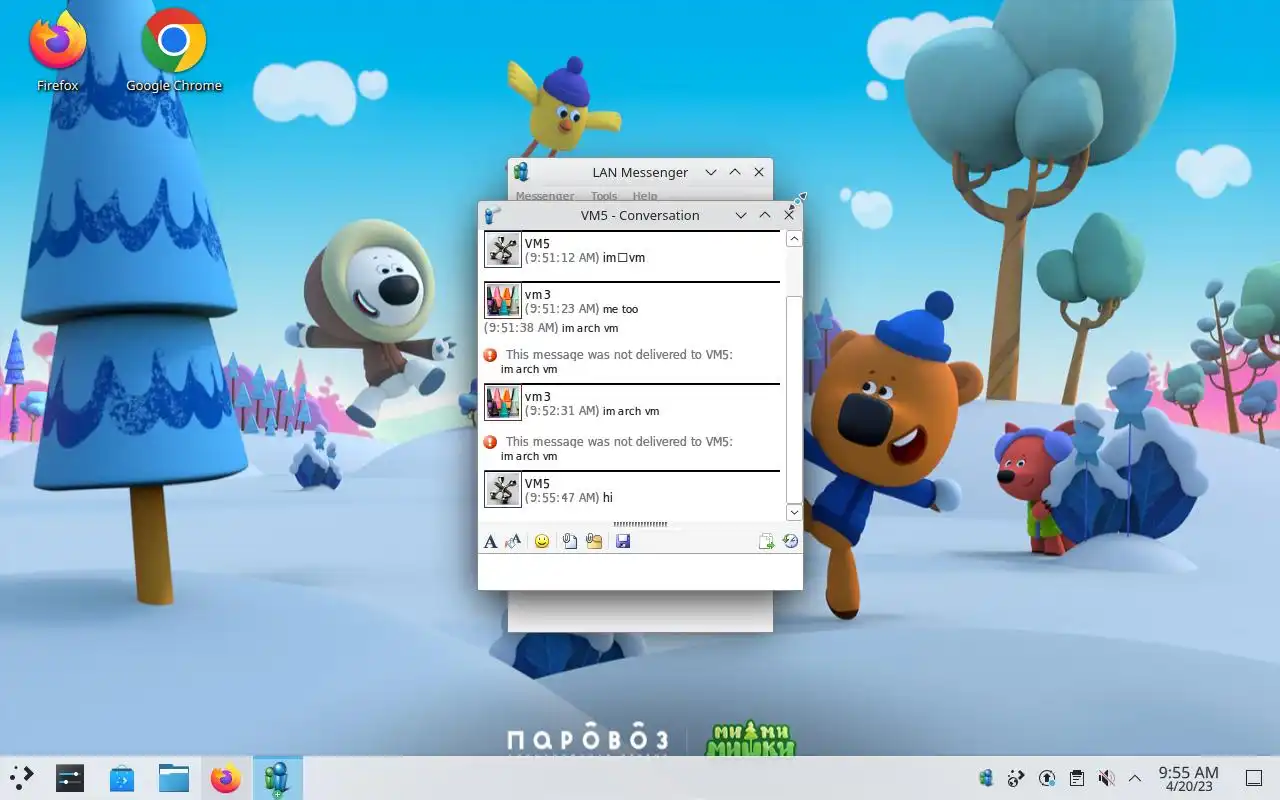Save the conversation with the floppy icon
1280x800 pixels.
623,541
